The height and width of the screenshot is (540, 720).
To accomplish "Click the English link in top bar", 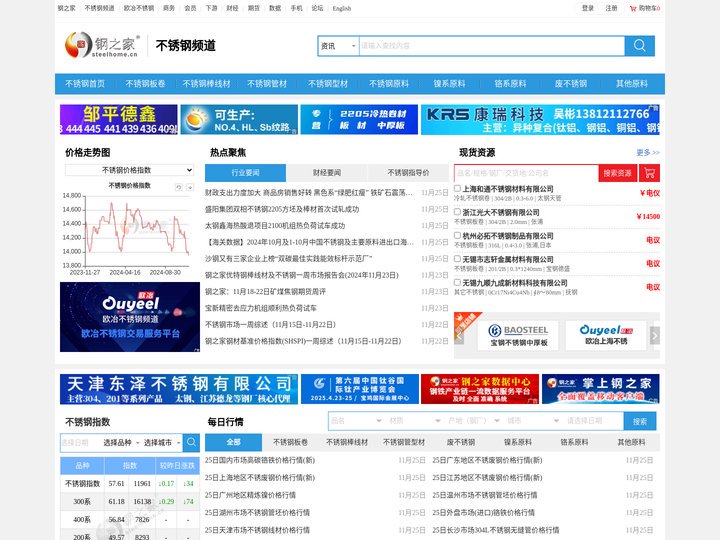I will [x=342, y=8].
